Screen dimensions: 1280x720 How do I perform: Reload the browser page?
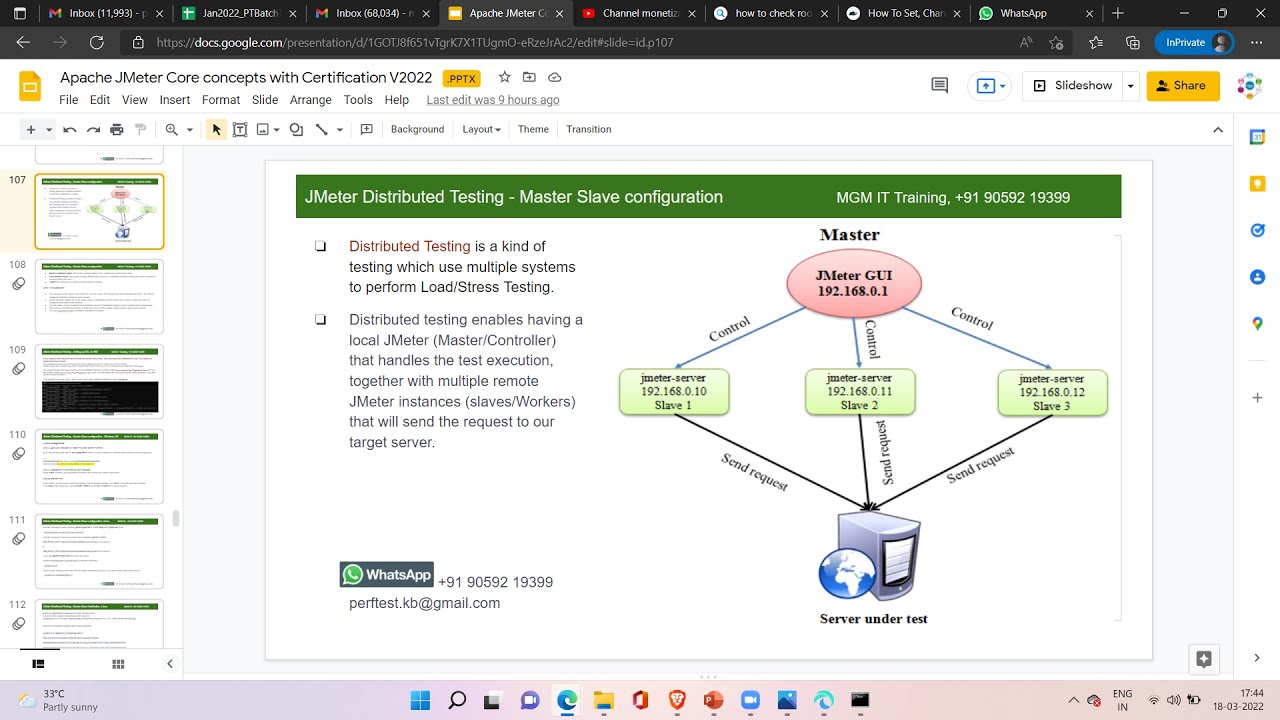click(96, 42)
